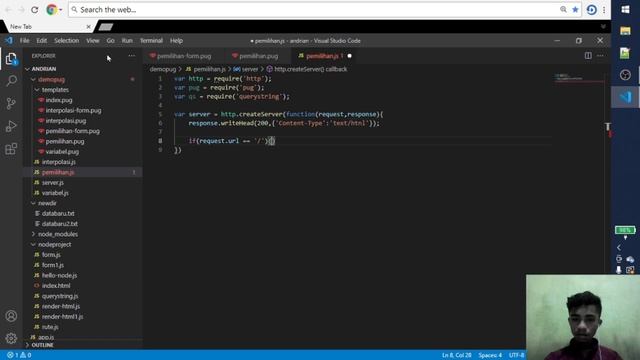This screenshot has height=360, width=640.
Task: Open server.js in the explorer
Action: (x=53, y=182)
